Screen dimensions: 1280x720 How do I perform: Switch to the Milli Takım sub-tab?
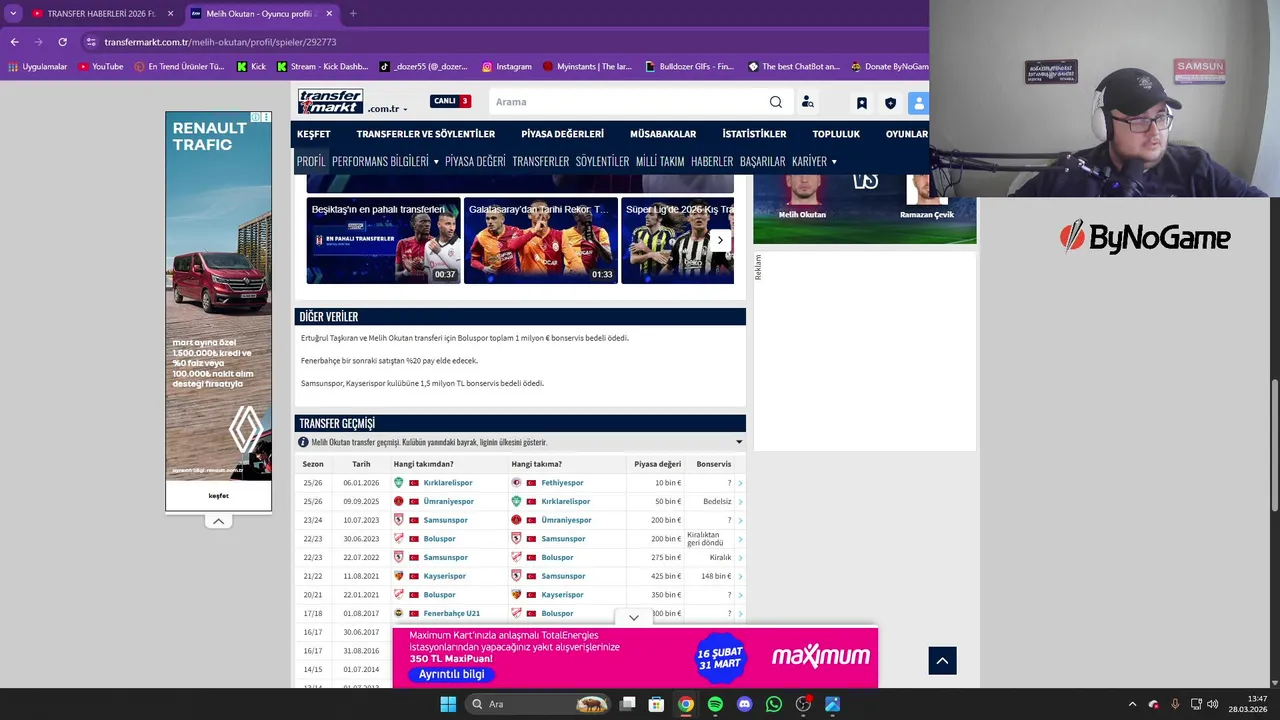[660, 161]
